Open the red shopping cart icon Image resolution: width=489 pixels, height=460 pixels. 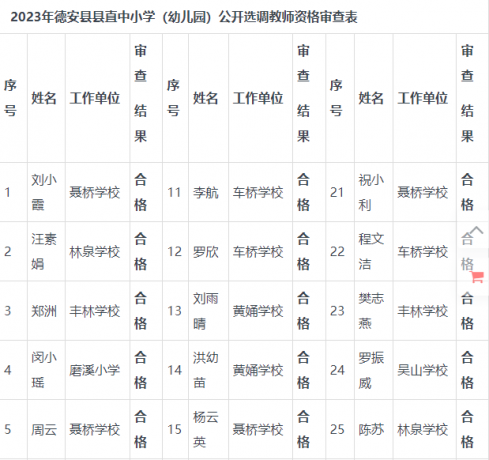point(477,277)
